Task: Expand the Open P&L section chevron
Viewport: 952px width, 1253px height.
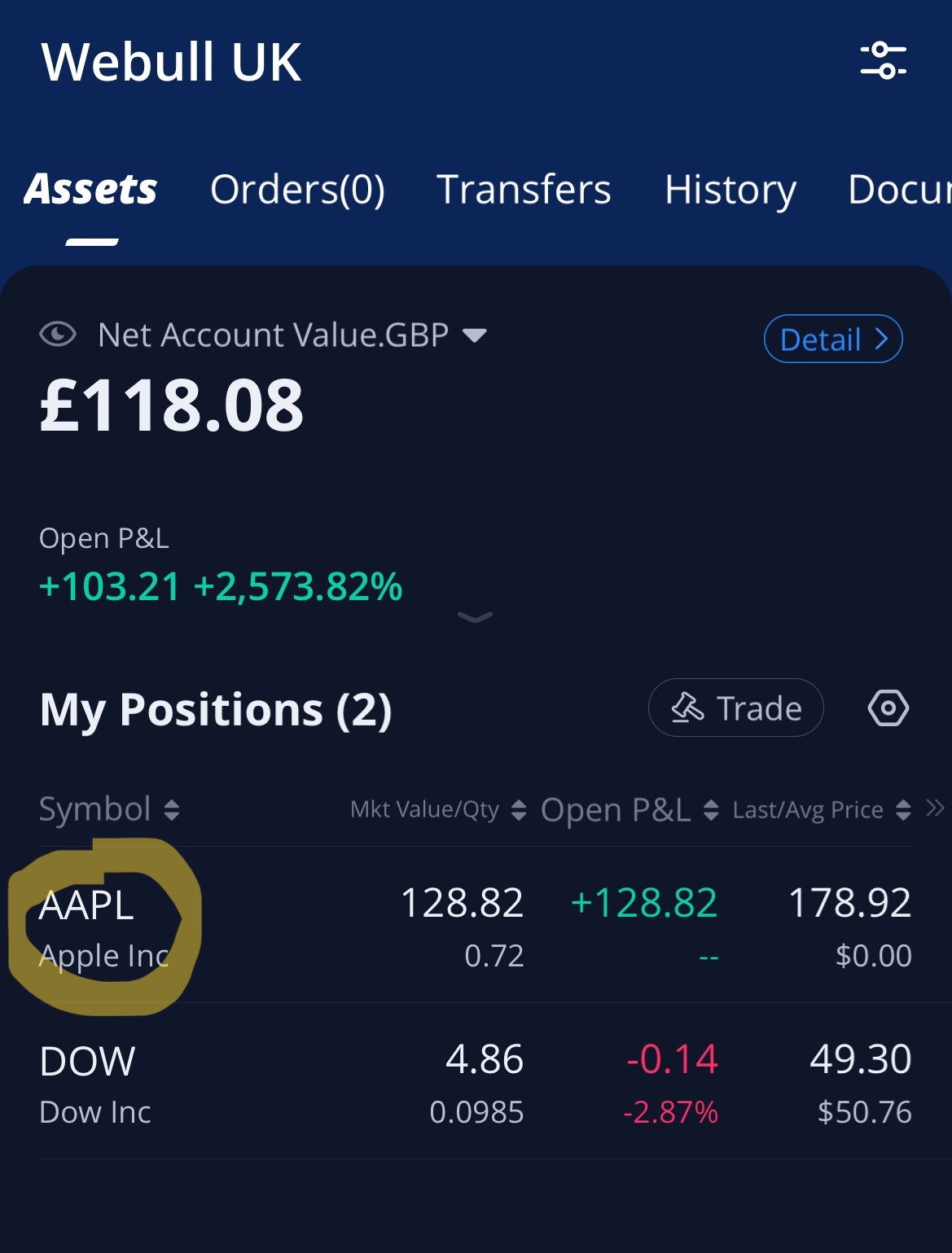Action: coord(475,617)
